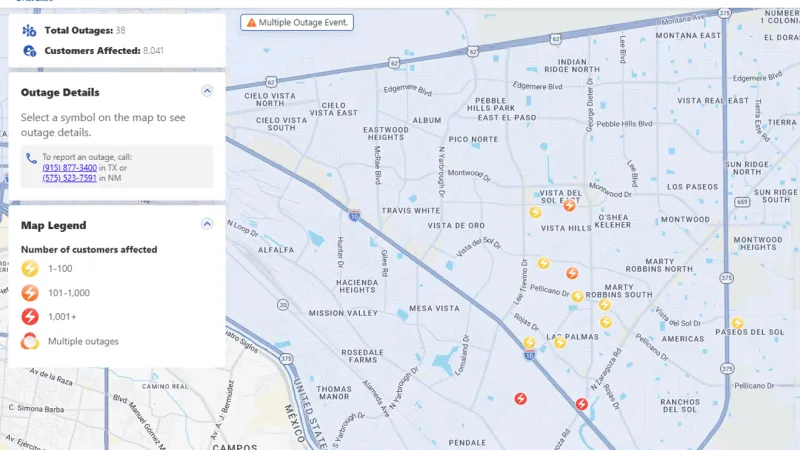Call the (915) 877-3400 Texas number link
The height and width of the screenshot is (450, 800).
69,168
